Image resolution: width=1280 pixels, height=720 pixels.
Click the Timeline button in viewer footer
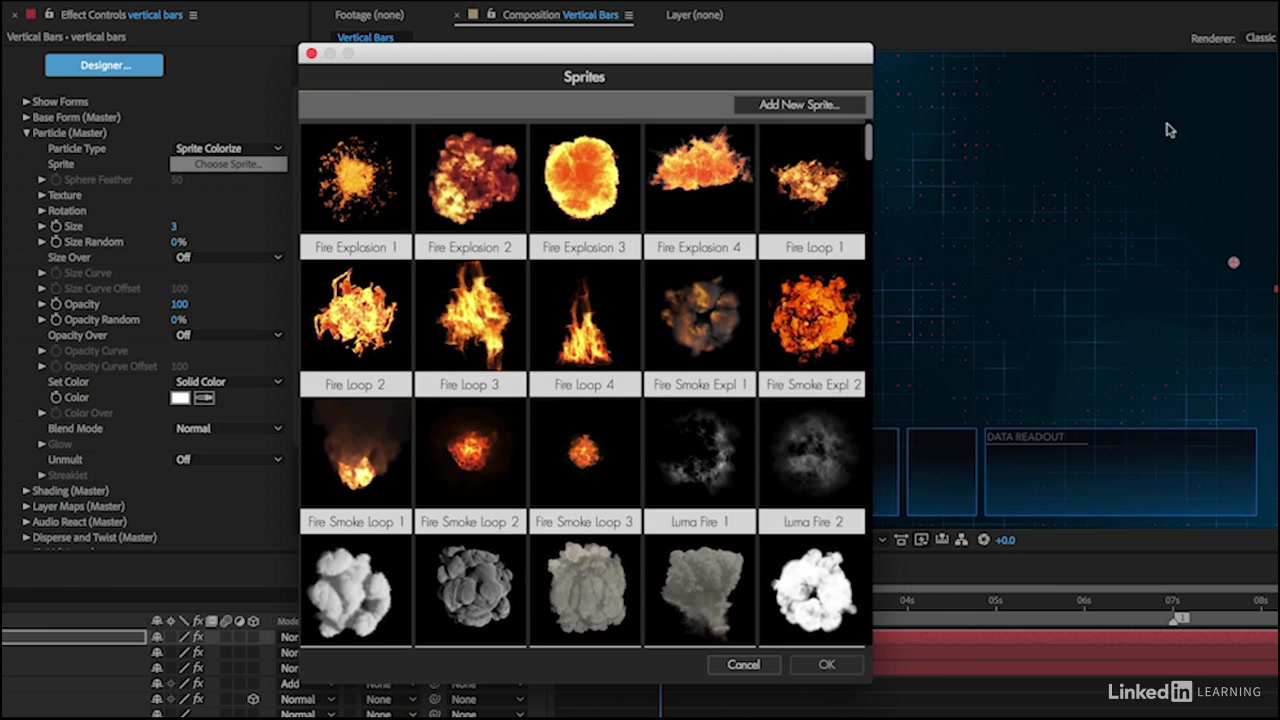pos(941,540)
